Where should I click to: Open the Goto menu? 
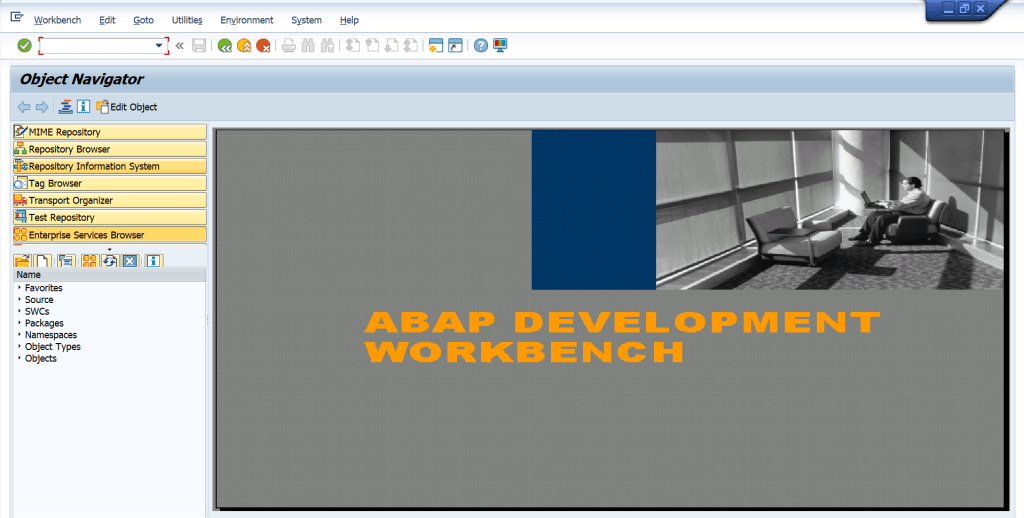click(x=144, y=20)
